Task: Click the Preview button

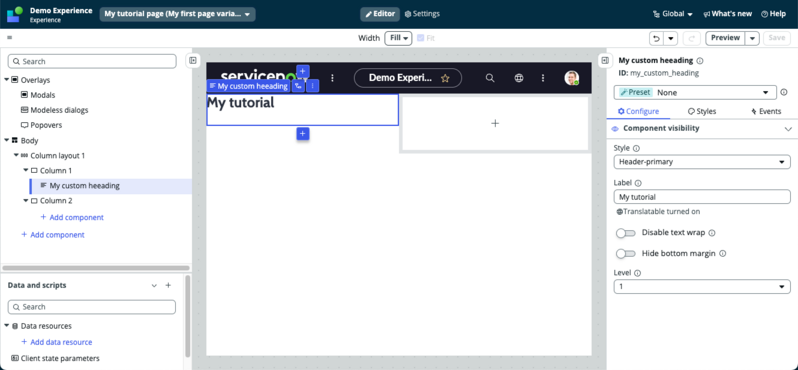Action: [x=725, y=38]
